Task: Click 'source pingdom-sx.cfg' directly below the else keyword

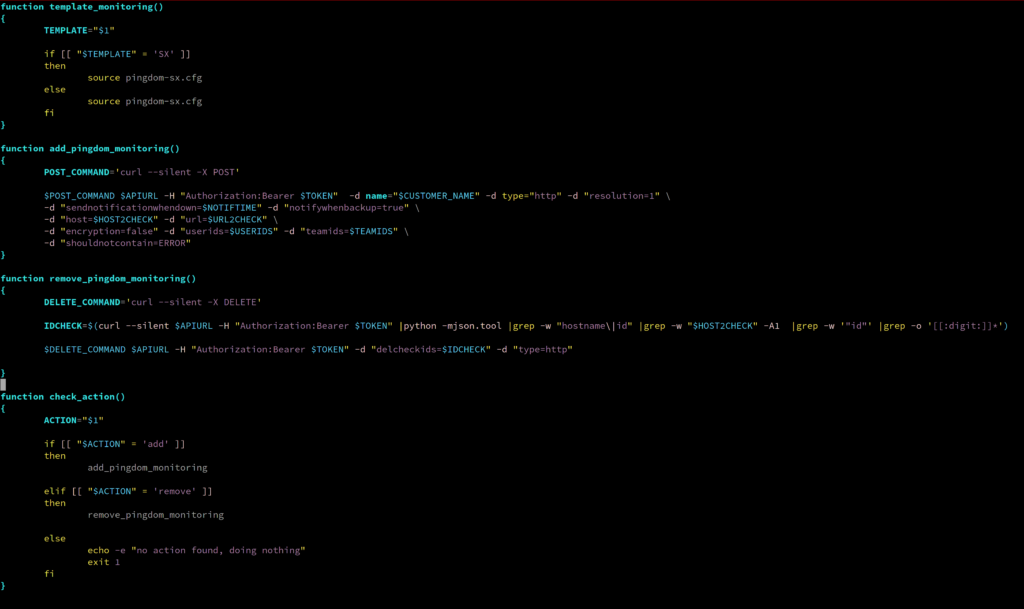Action: click(145, 101)
